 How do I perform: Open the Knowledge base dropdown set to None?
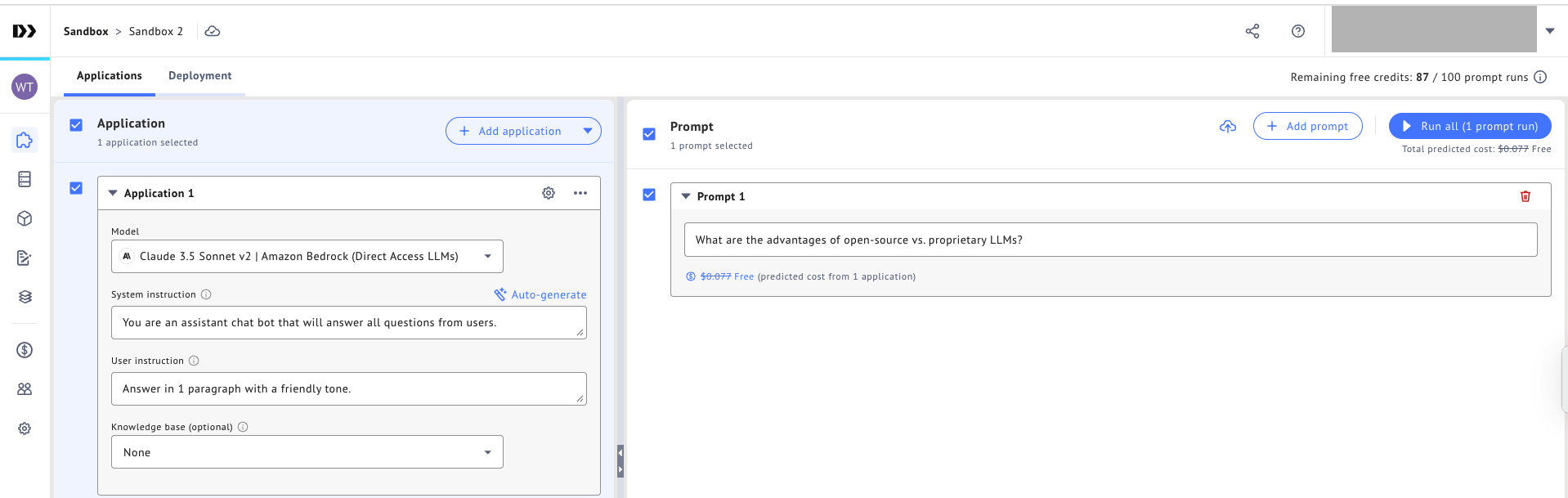[x=307, y=452]
